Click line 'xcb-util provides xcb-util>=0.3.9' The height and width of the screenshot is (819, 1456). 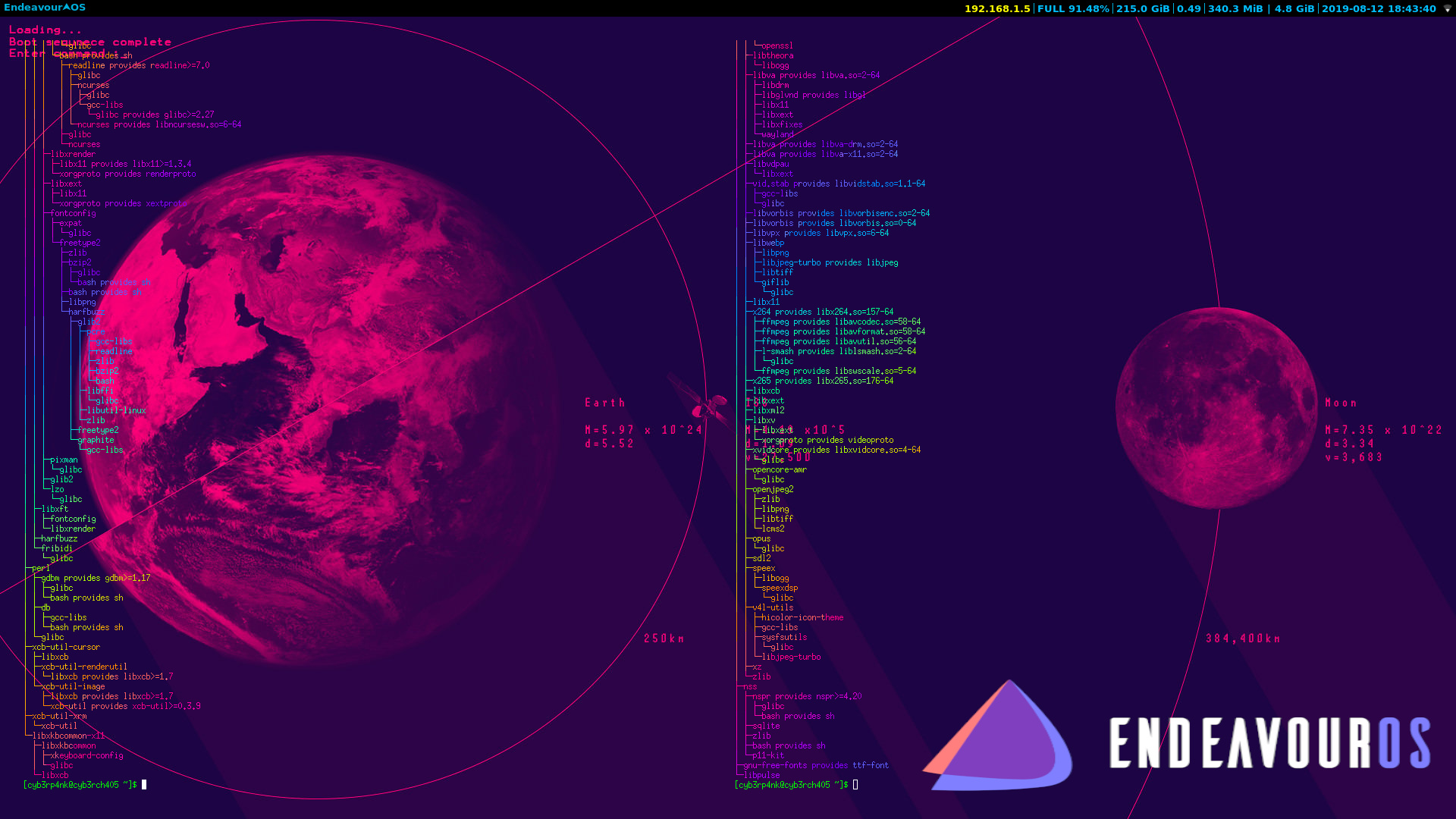tap(125, 706)
